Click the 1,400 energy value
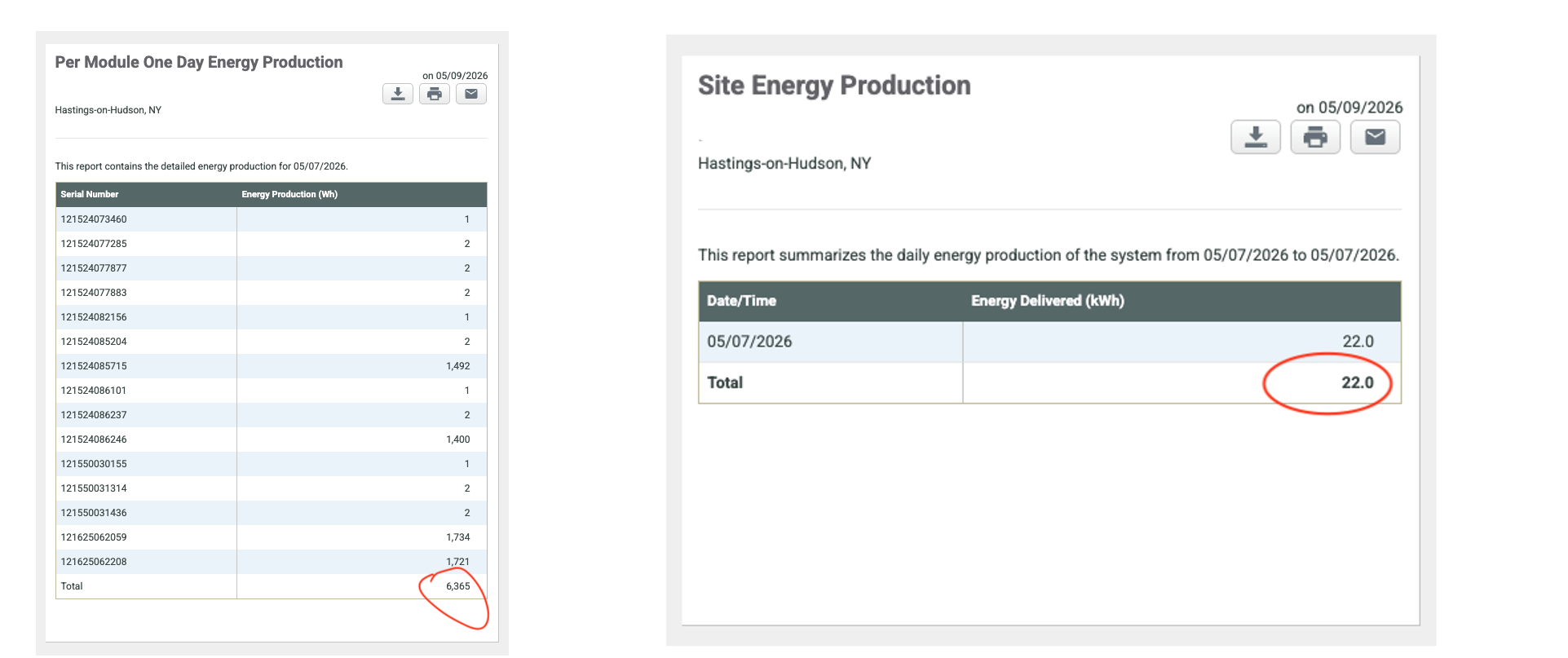This screenshot has height=658, width=1568. 458,439
